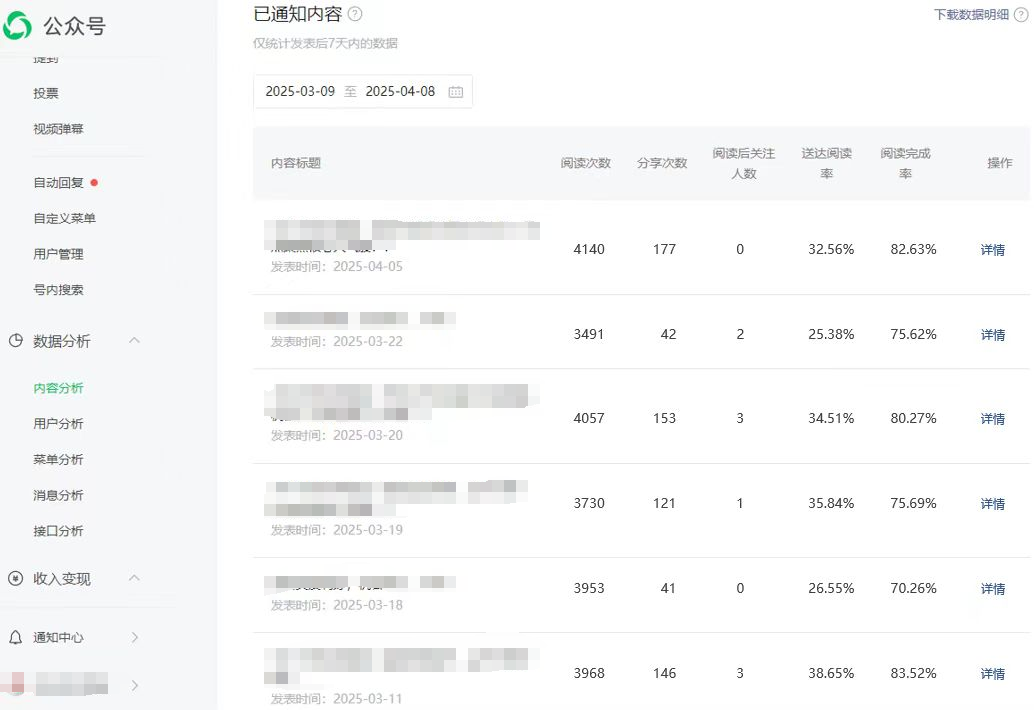Select 自动回复 menu item

[x=58, y=183]
